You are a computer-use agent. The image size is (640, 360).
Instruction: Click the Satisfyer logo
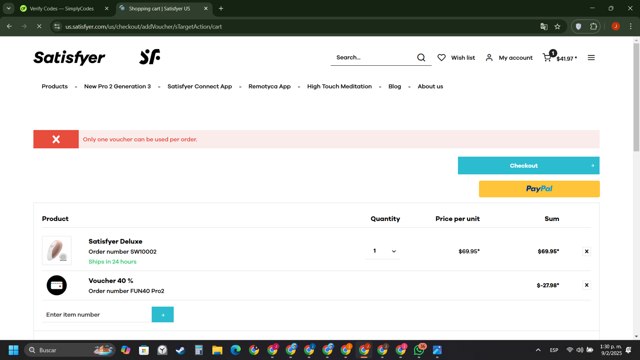[x=69, y=58]
